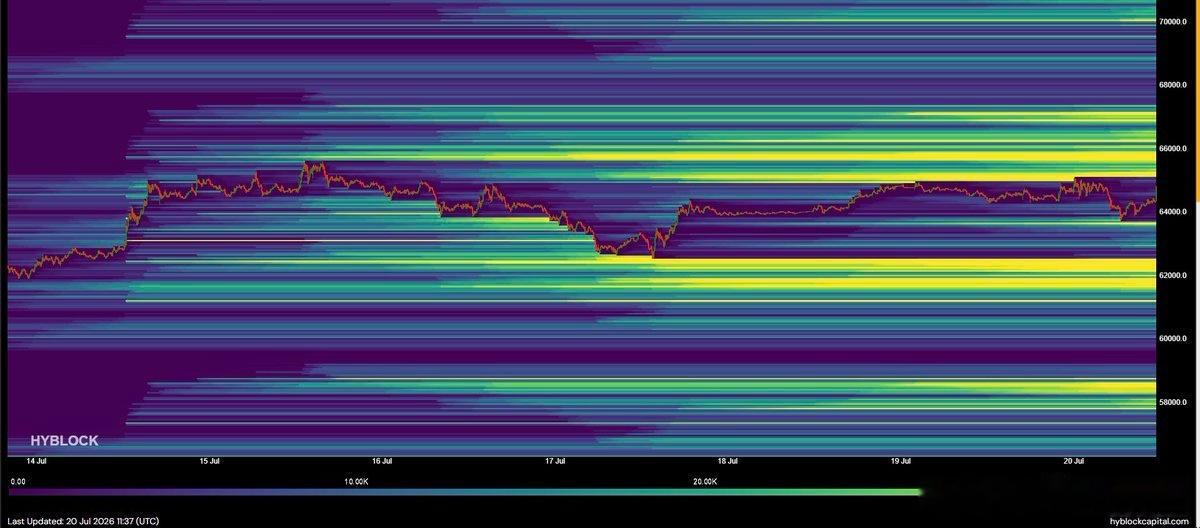This screenshot has width=1200, height=528.
Task: Click the 60000.0 price axis label
Action: click(x=1174, y=339)
